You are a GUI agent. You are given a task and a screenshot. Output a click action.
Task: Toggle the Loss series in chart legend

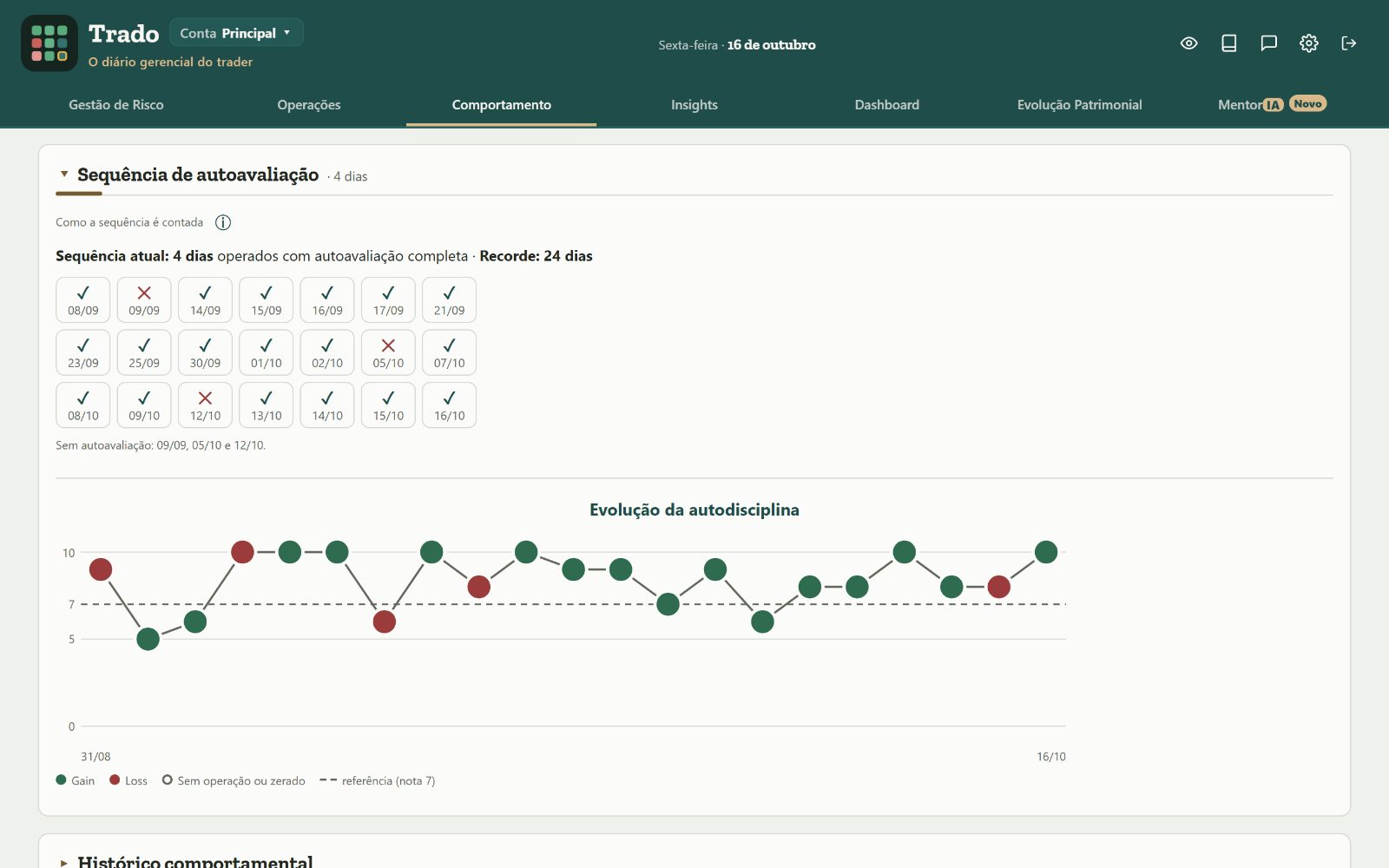pos(128,780)
